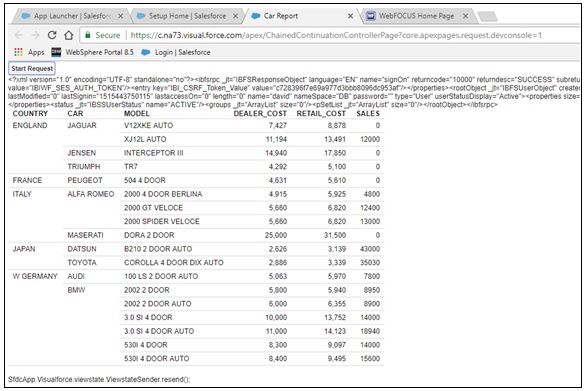Click dealer cost value 25,000

click(276, 235)
